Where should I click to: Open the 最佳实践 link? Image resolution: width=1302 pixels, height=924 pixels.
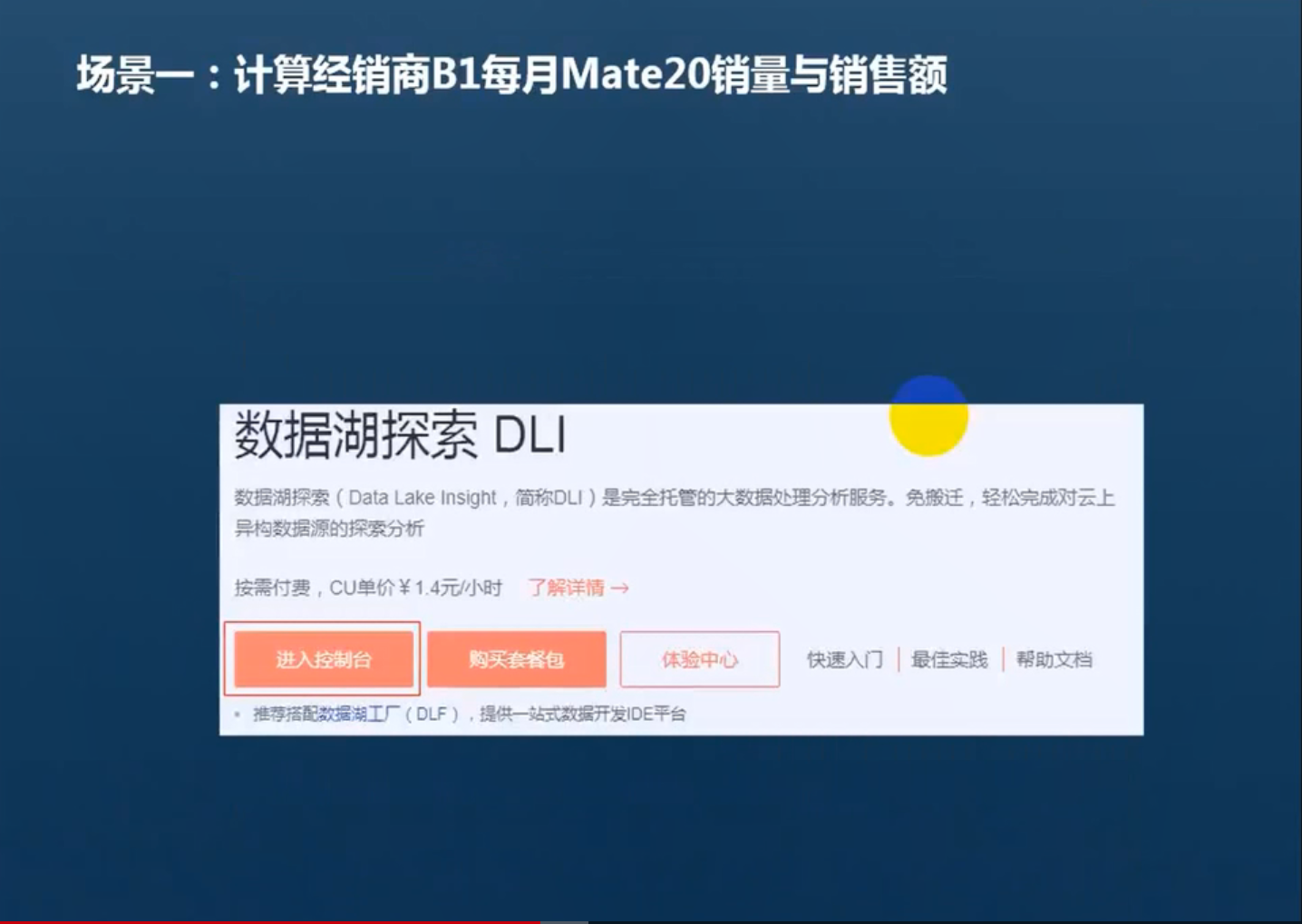coord(949,659)
